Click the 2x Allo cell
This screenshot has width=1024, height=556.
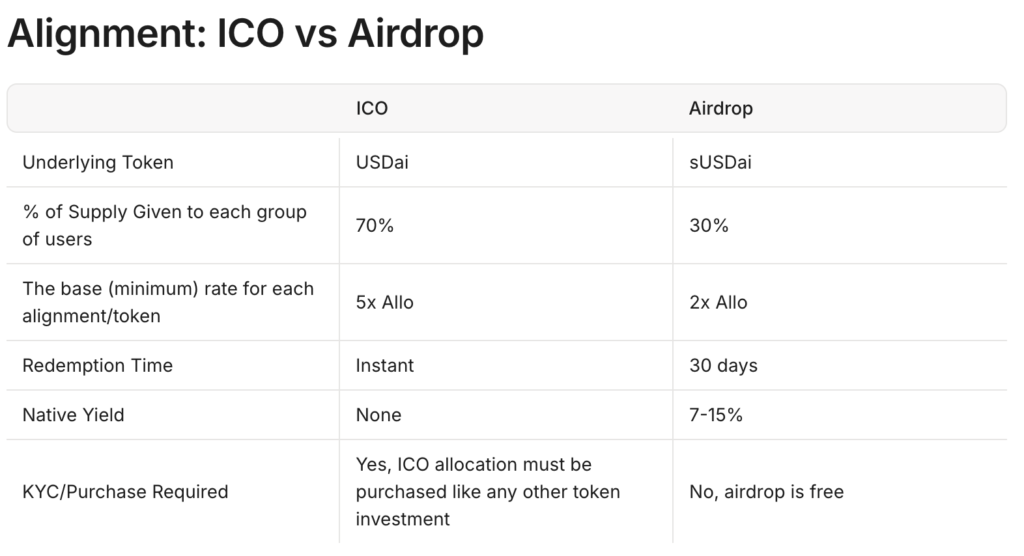coord(718,302)
